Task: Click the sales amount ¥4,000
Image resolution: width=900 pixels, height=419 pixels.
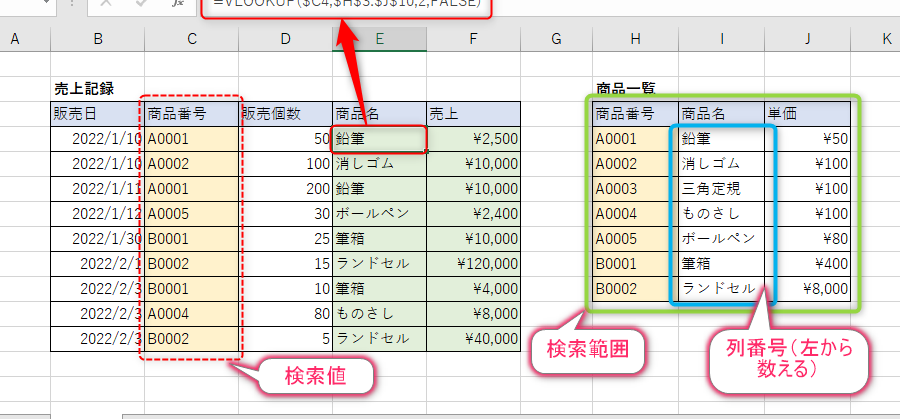Action: [x=474, y=289]
